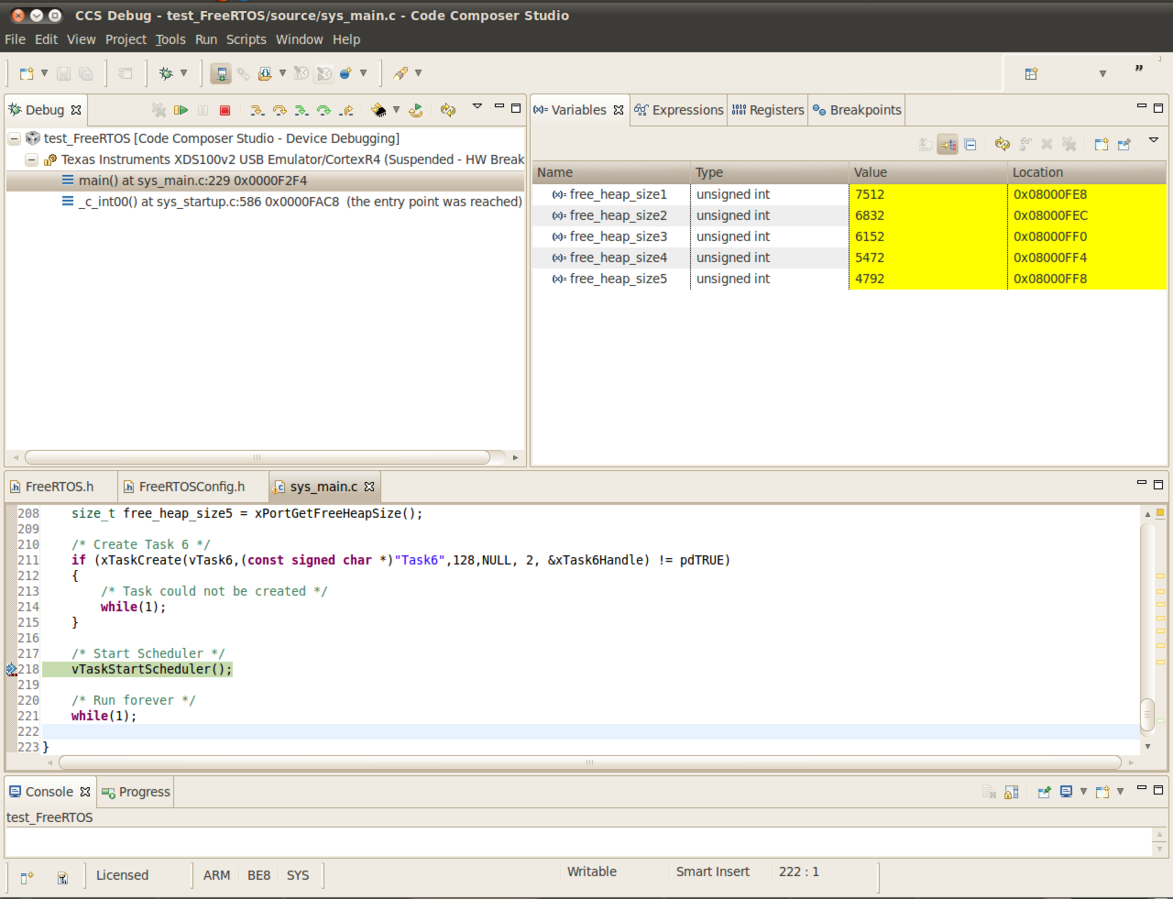
Task: Switch to the Registers tab
Action: (767, 110)
